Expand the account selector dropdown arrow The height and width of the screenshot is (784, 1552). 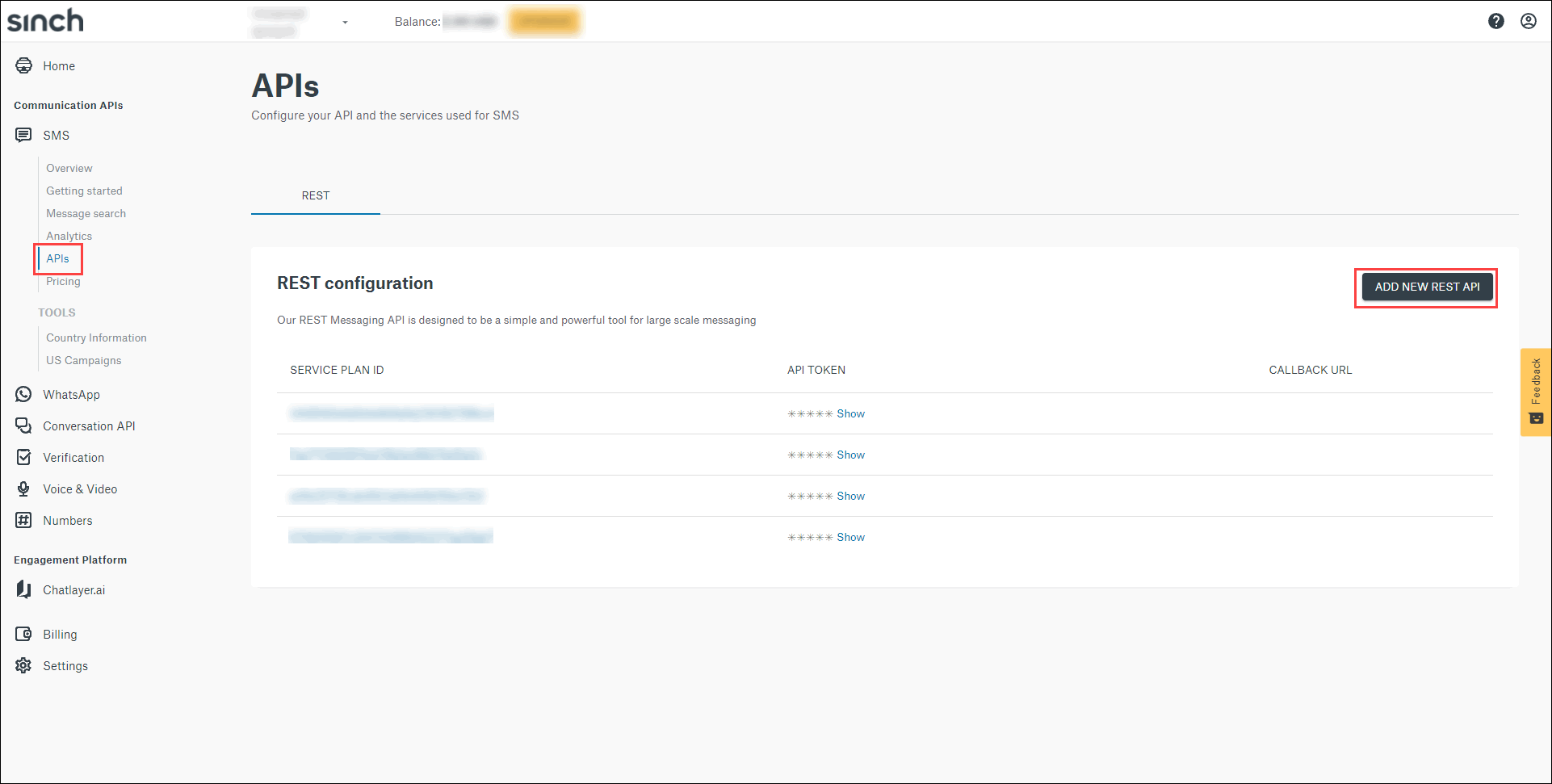345,23
